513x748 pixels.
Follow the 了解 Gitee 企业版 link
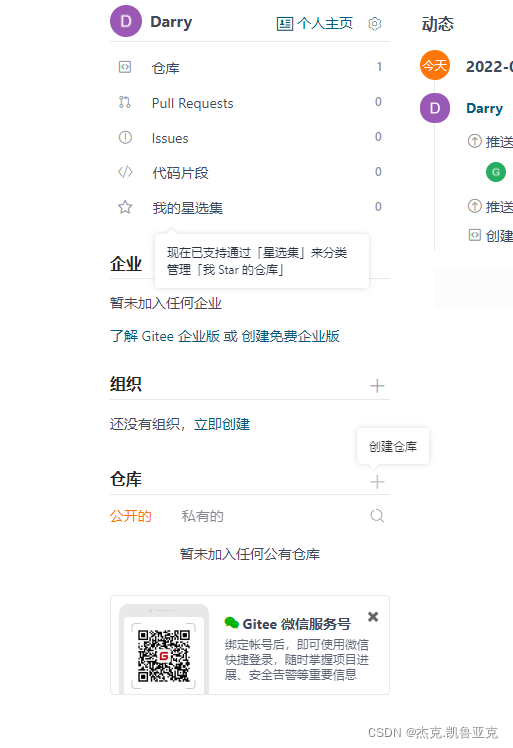[x=165, y=336]
